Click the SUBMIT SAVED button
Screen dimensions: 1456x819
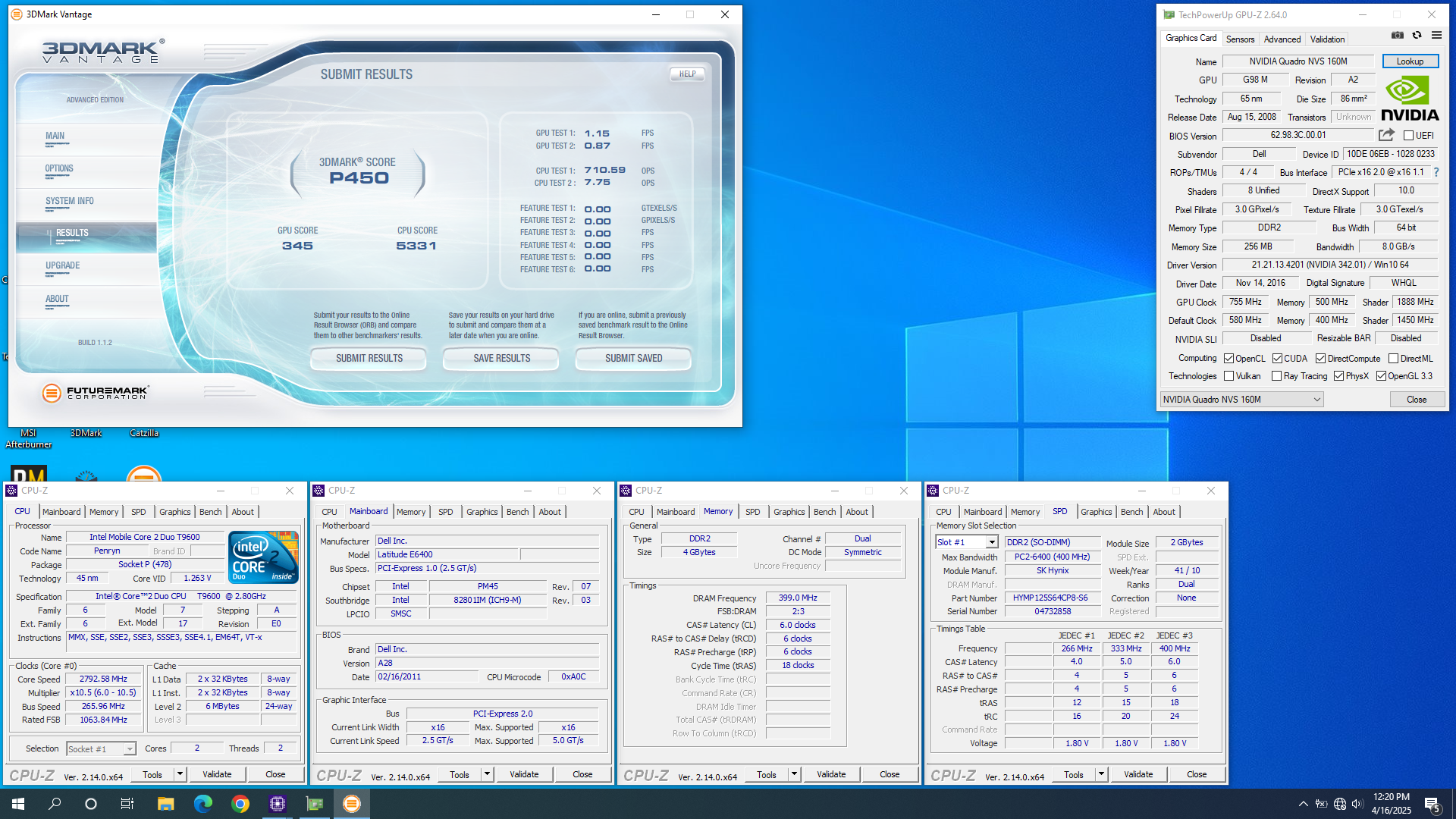click(633, 358)
